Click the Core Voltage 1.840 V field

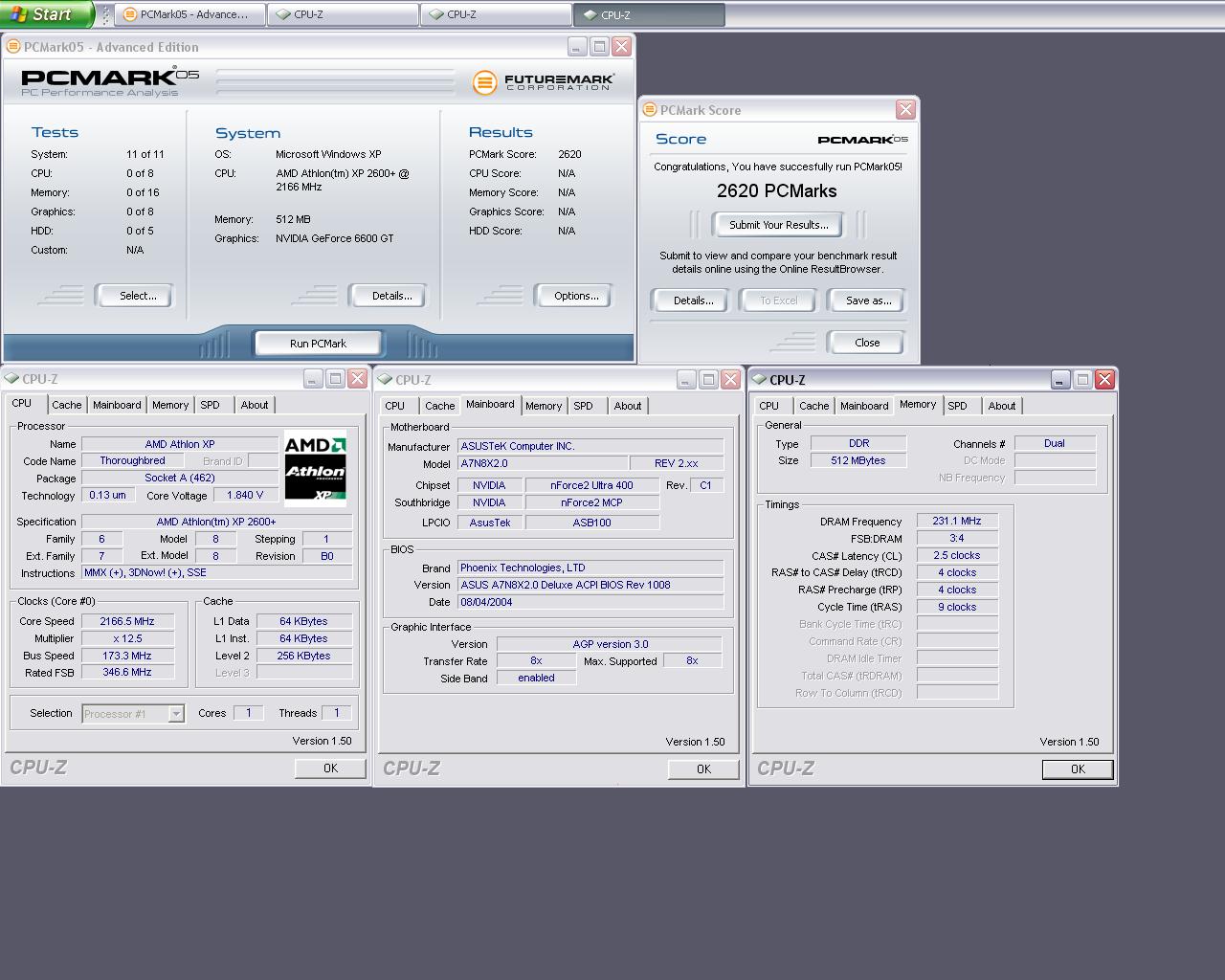245,495
